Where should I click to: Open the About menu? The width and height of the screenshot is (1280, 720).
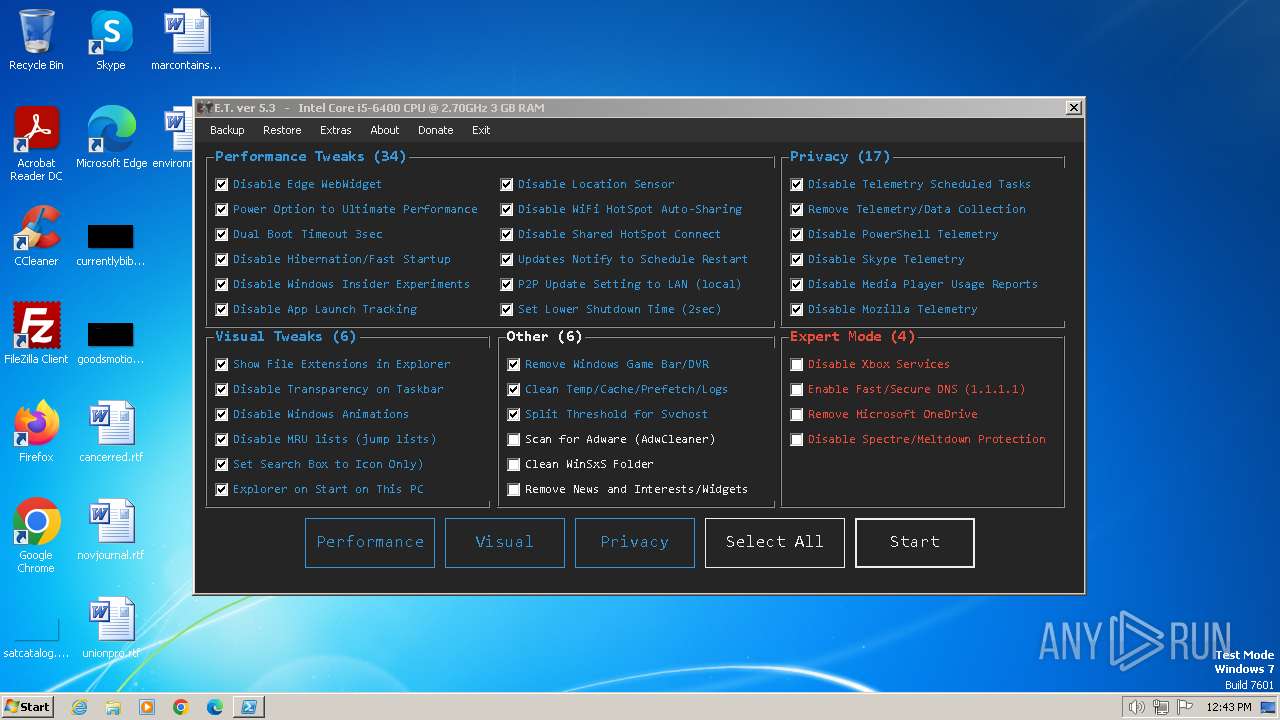384,130
